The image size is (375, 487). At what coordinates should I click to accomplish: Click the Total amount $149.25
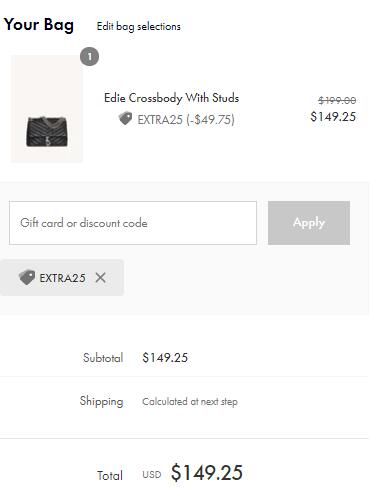coord(207,473)
